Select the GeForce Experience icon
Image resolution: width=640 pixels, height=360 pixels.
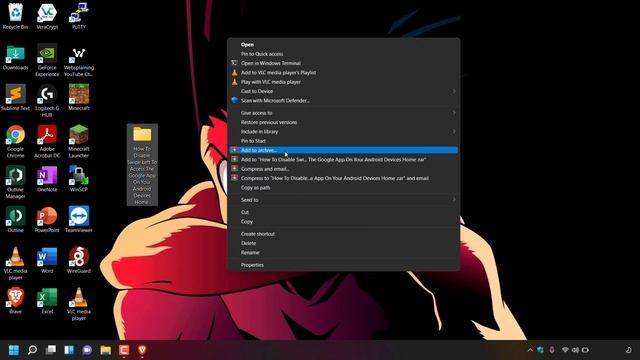tap(47, 60)
